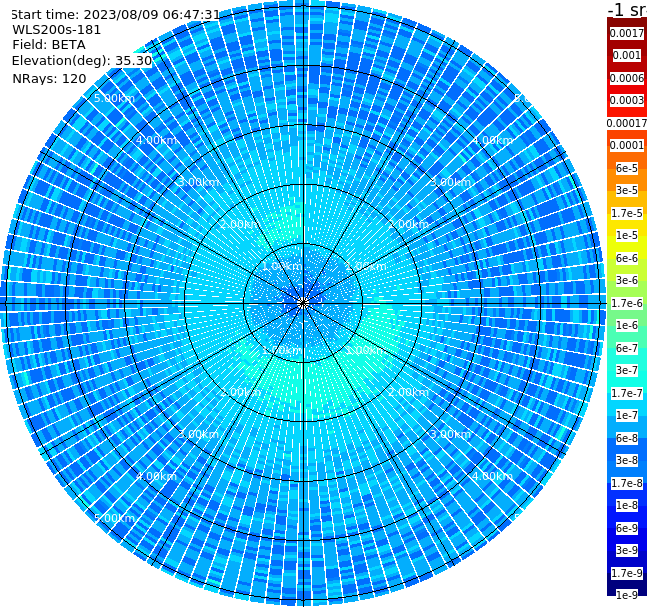Select the 1.7e-6 color bar label
The image size is (647, 607).
coord(627,303)
